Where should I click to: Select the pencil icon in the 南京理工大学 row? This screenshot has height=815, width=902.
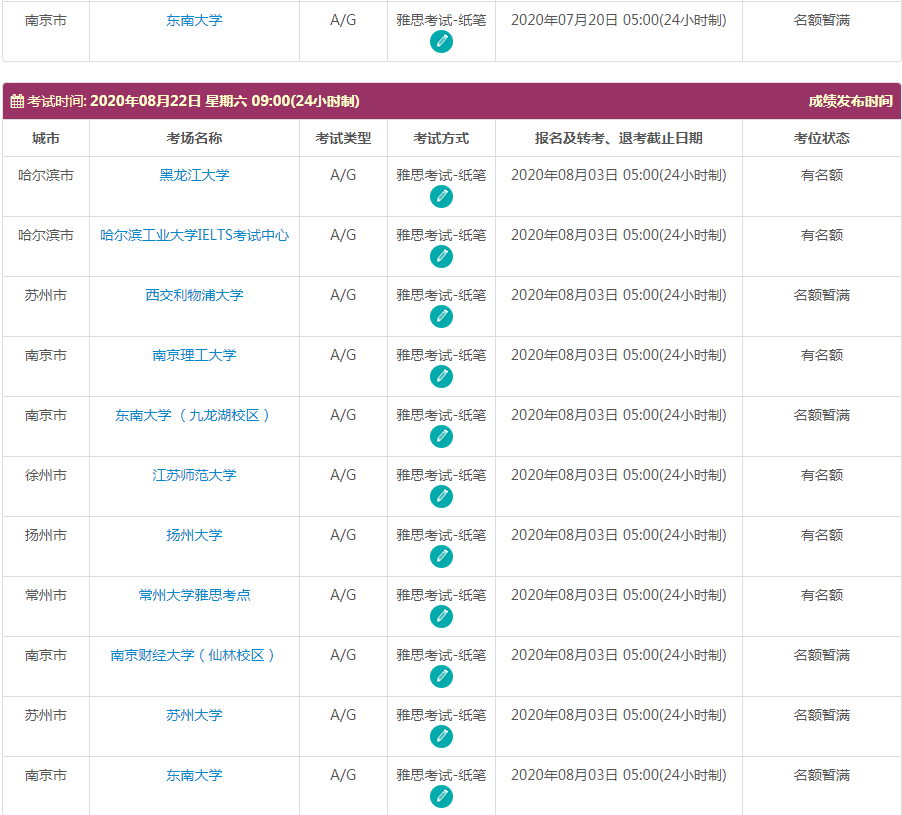(x=441, y=376)
